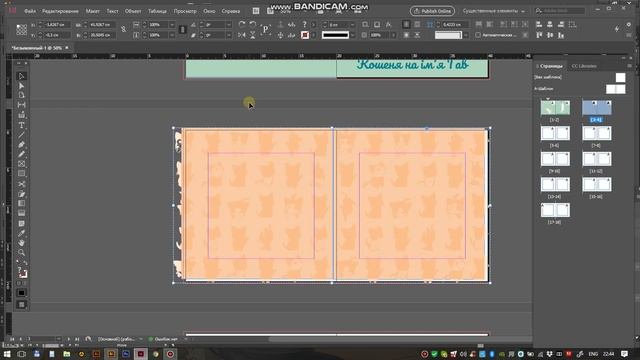Select the Gradient Feather tool
The image size is (640, 360).
[x=21, y=213]
